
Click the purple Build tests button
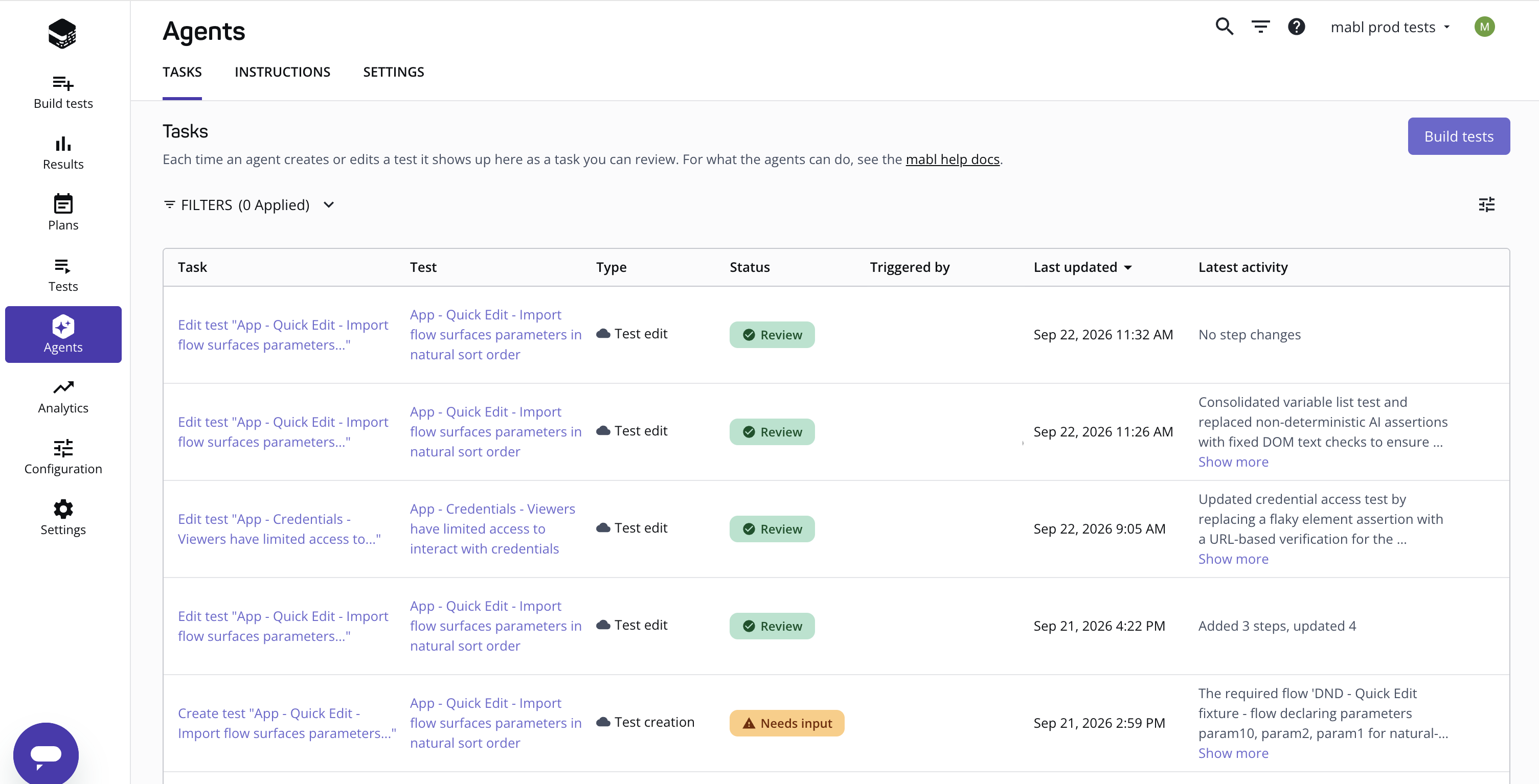(1458, 136)
